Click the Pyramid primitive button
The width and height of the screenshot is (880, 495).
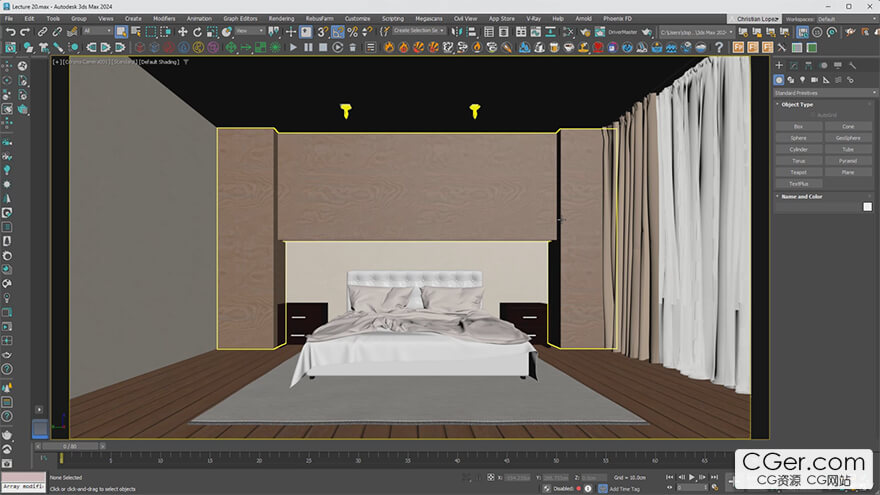pyautogui.click(x=848, y=161)
